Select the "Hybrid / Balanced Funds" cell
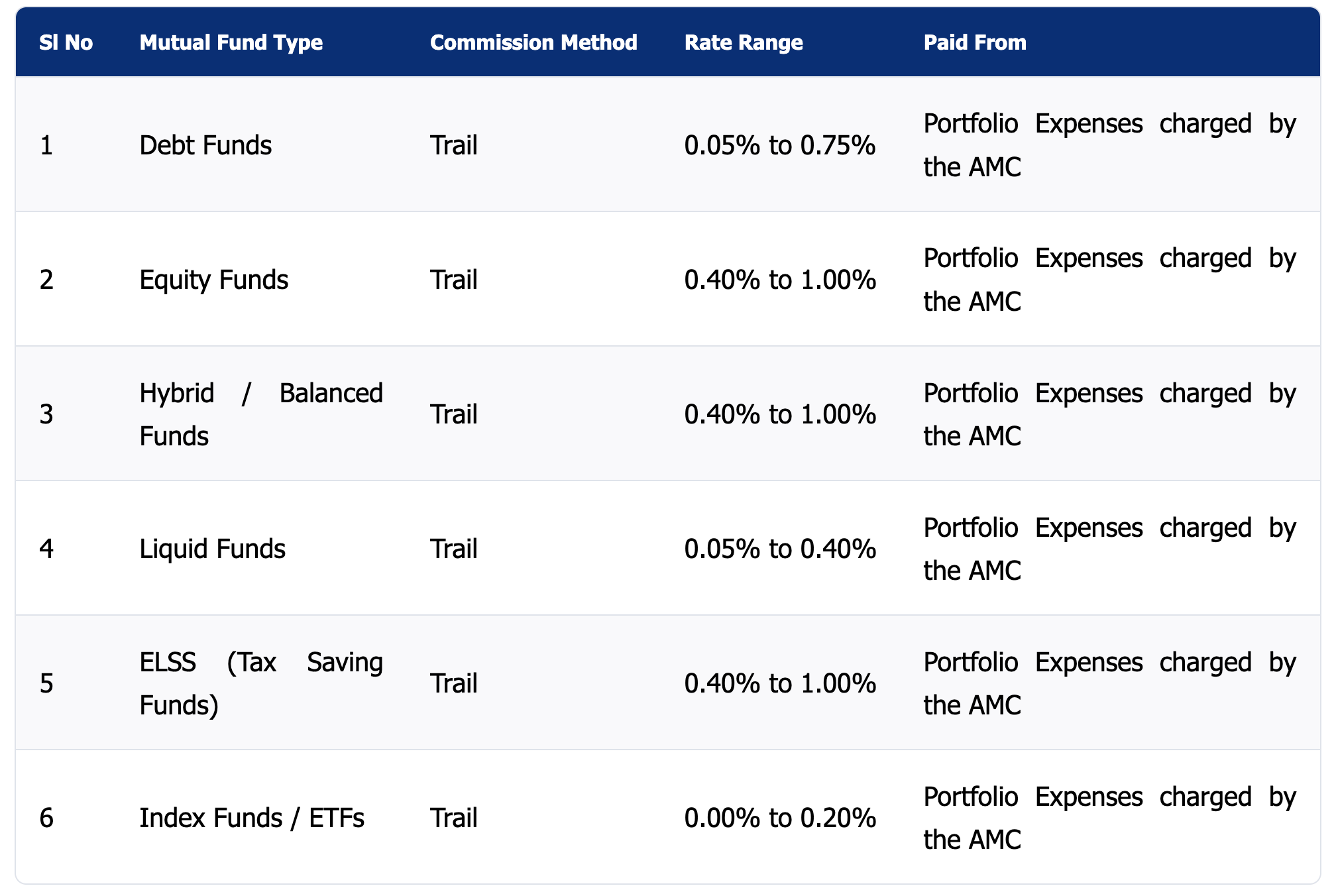The image size is (1336, 896). pos(260,414)
